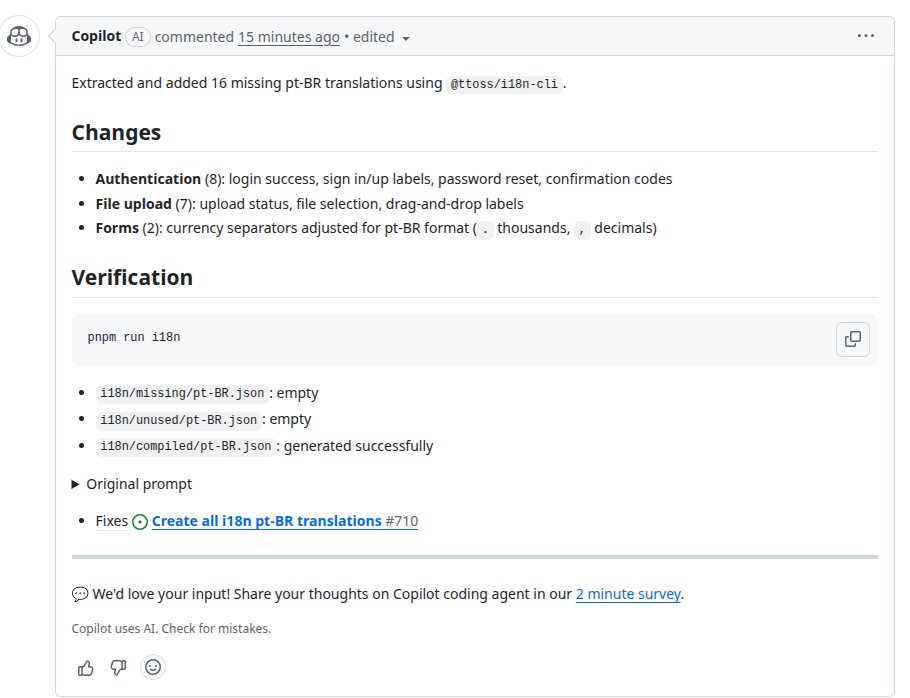
Task: Click the speech bubble emoji
Action: (80, 594)
